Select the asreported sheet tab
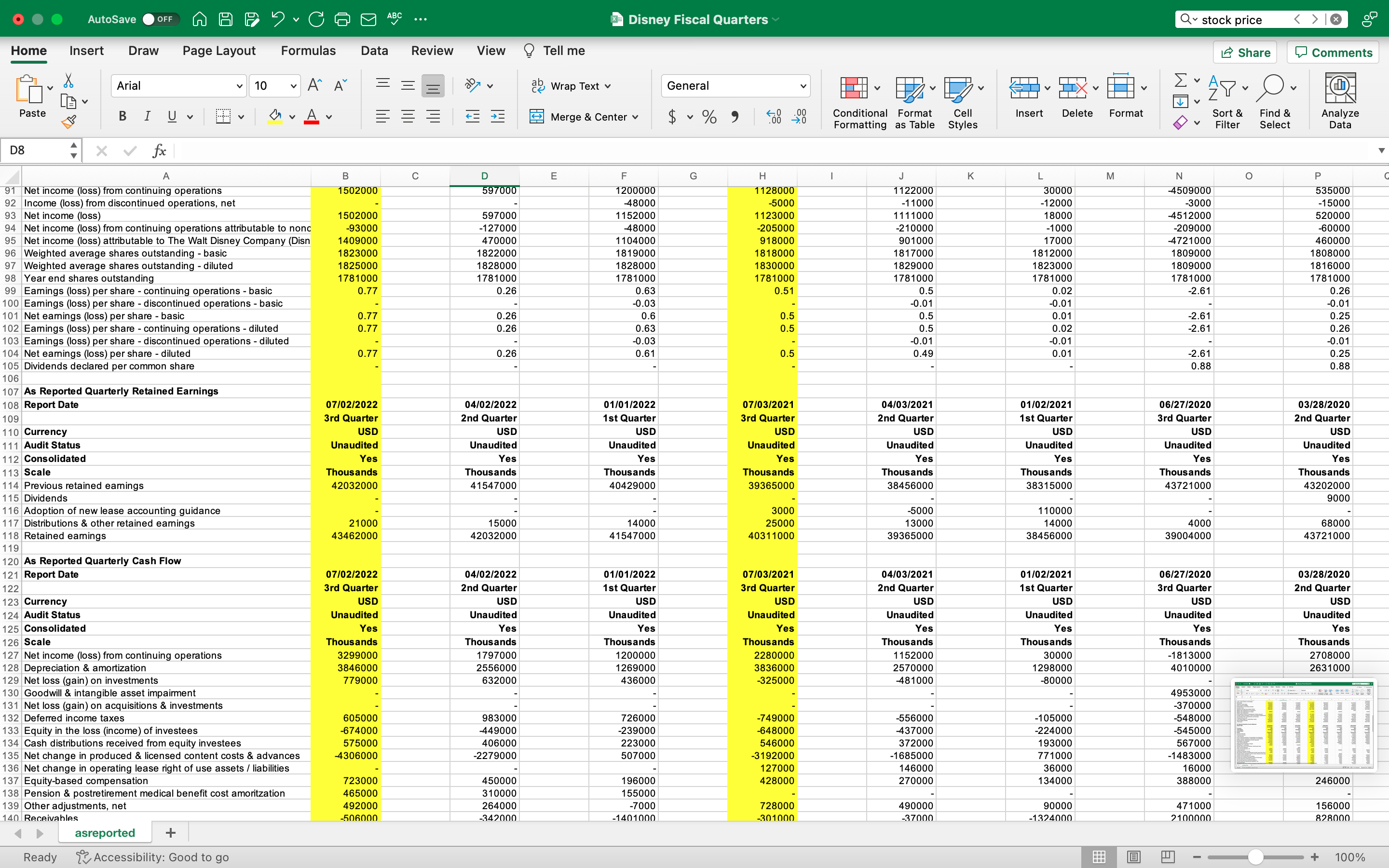 click(x=105, y=832)
